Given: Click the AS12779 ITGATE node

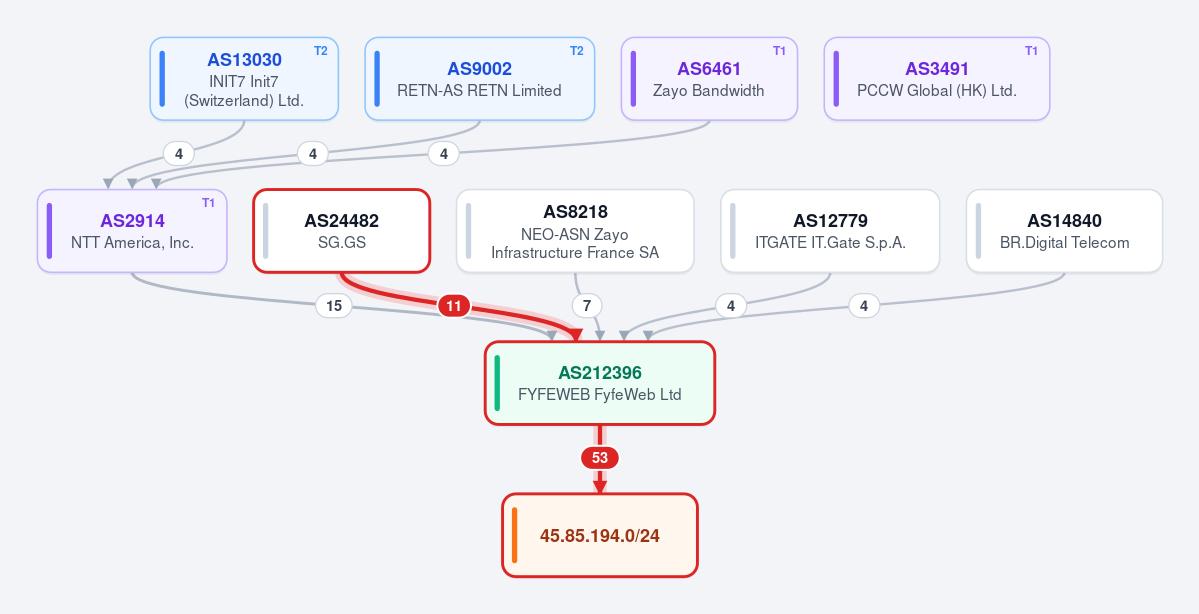Looking at the screenshot, I should click(830, 231).
